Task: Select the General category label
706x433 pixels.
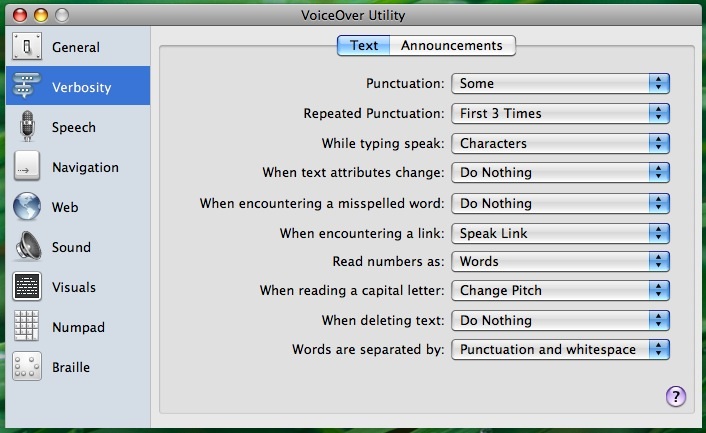Action: tap(76, 47)
